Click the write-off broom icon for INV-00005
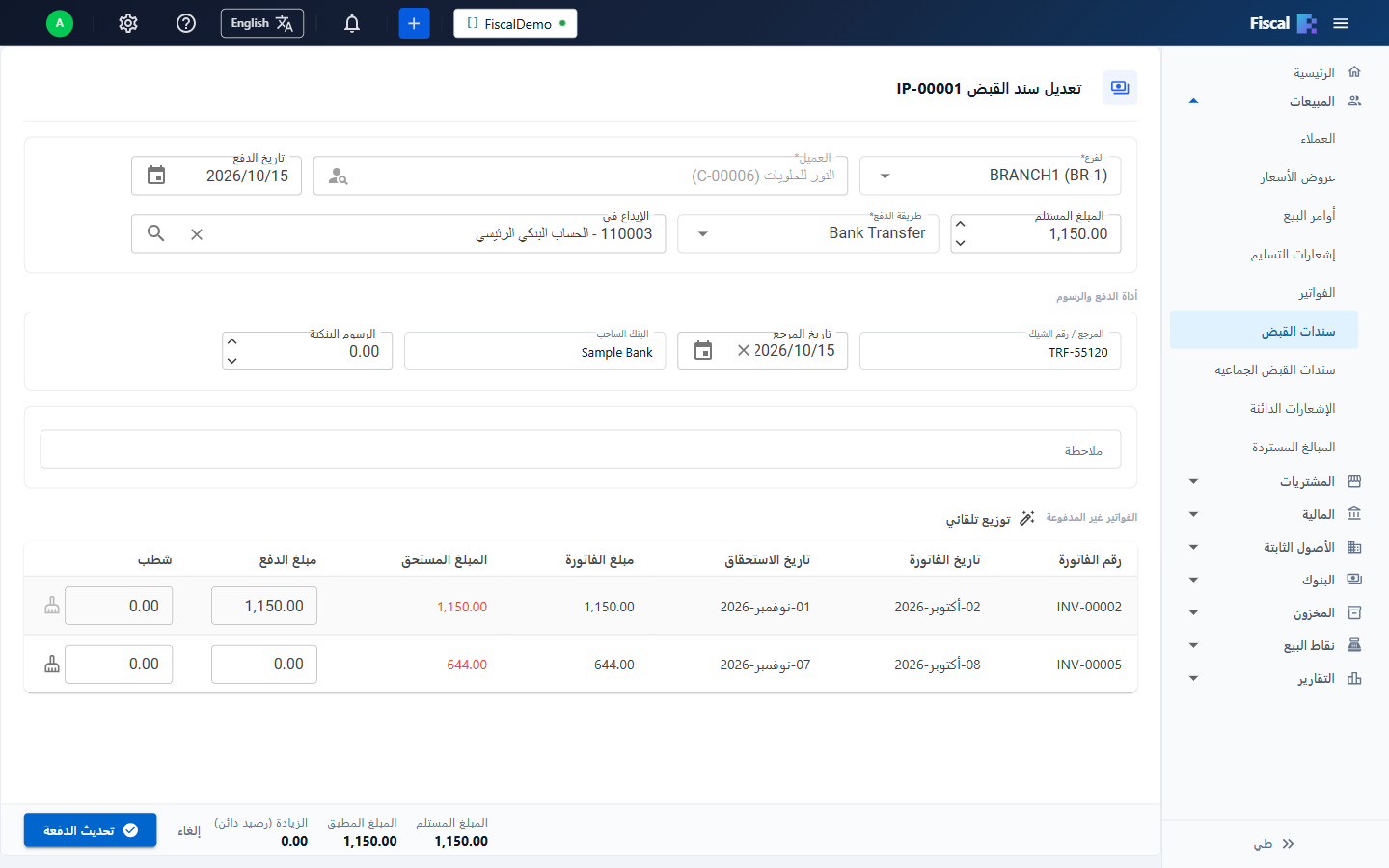 (52, 665)
